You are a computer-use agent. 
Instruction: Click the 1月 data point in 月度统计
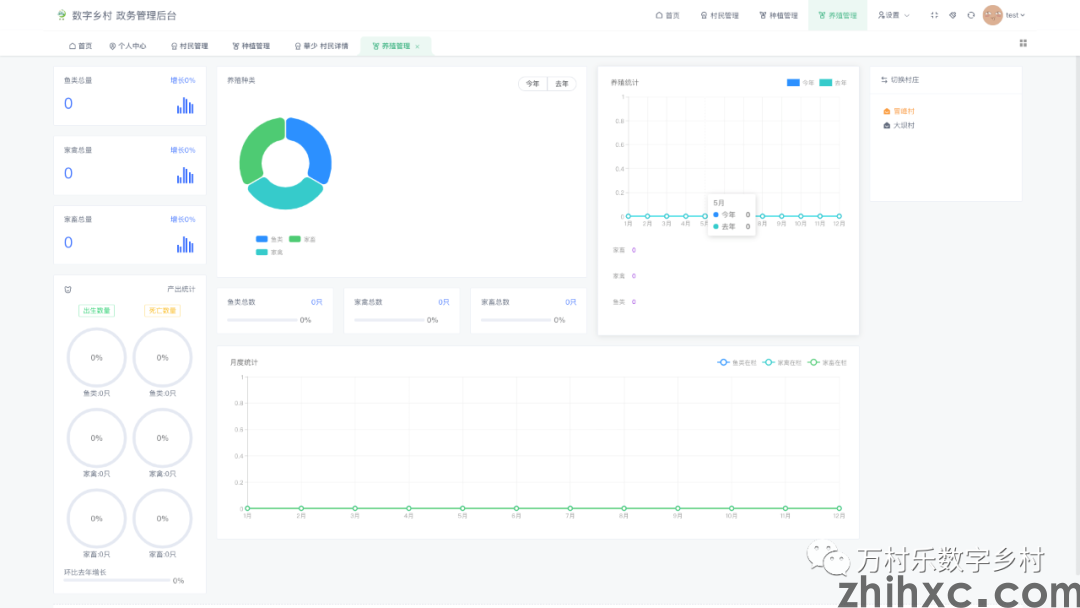tap(247, 508)
